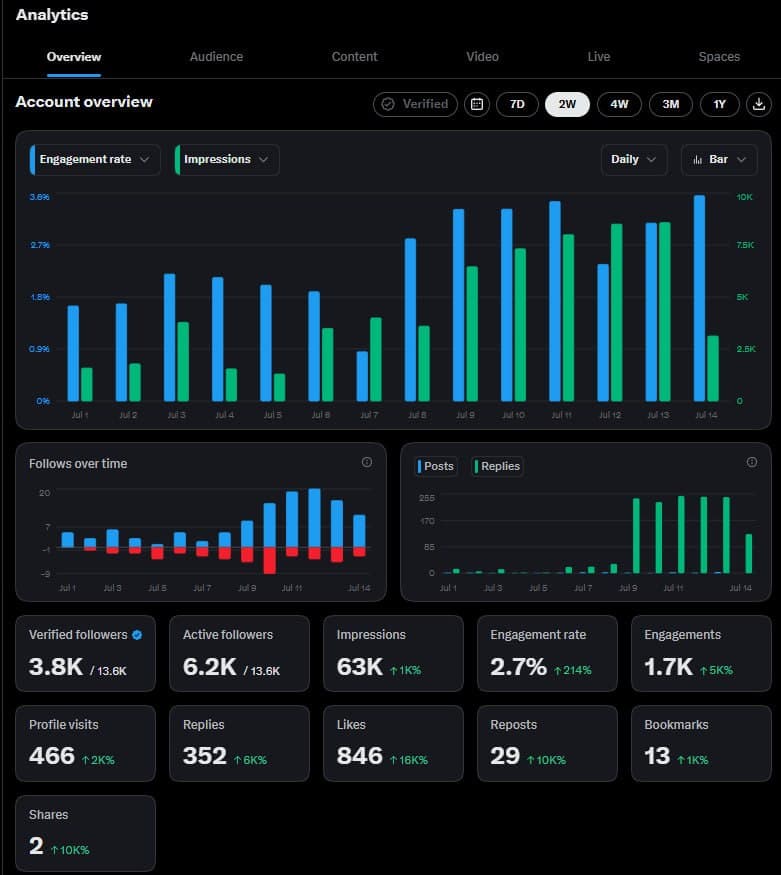This screenshot has height=875, width=781.
Task: Click the Jul 13 green impressions bar
Action: click(664, 311)
